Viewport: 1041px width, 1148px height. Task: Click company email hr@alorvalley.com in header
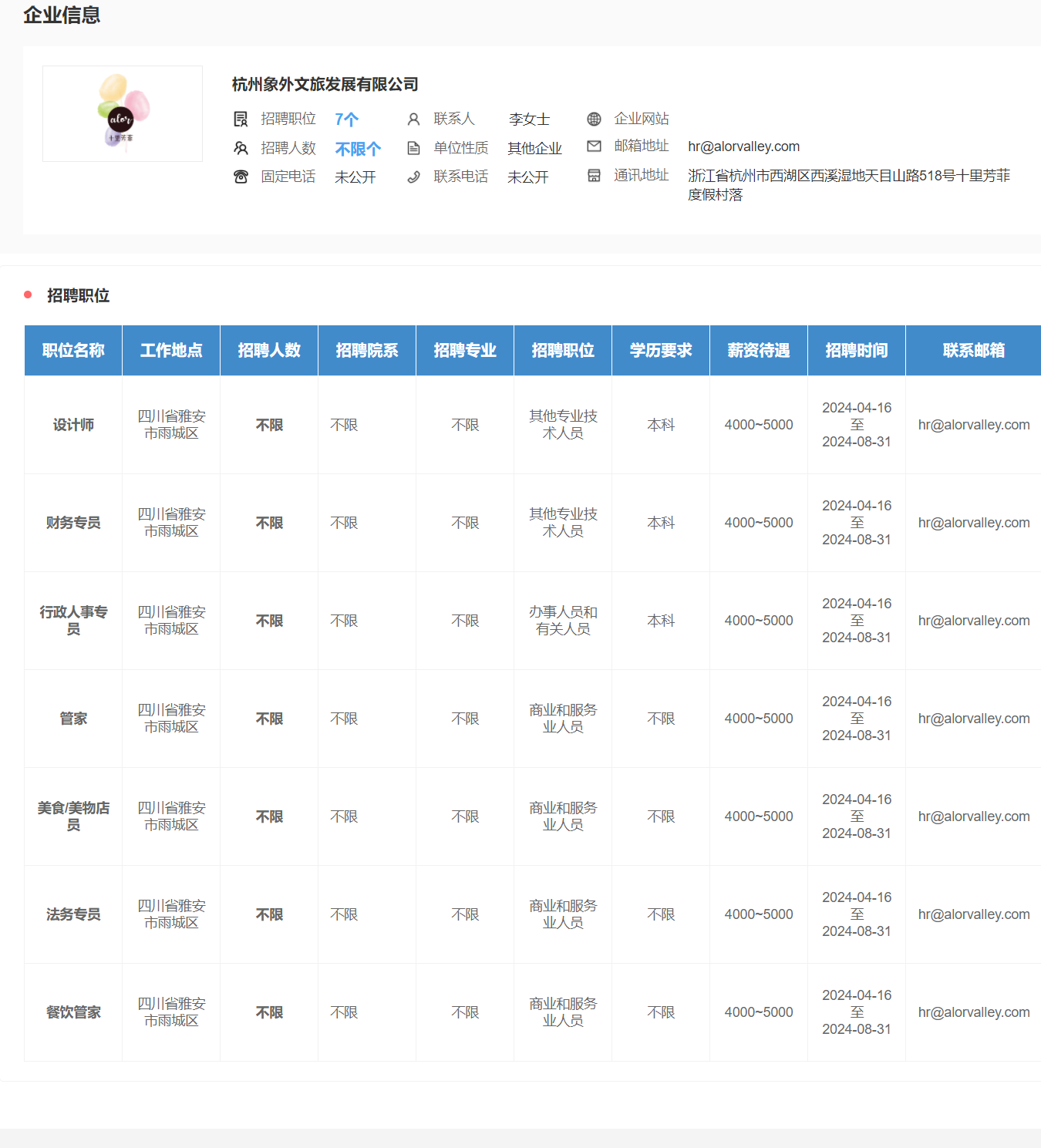pyautogui.click(x=743, y=146)
